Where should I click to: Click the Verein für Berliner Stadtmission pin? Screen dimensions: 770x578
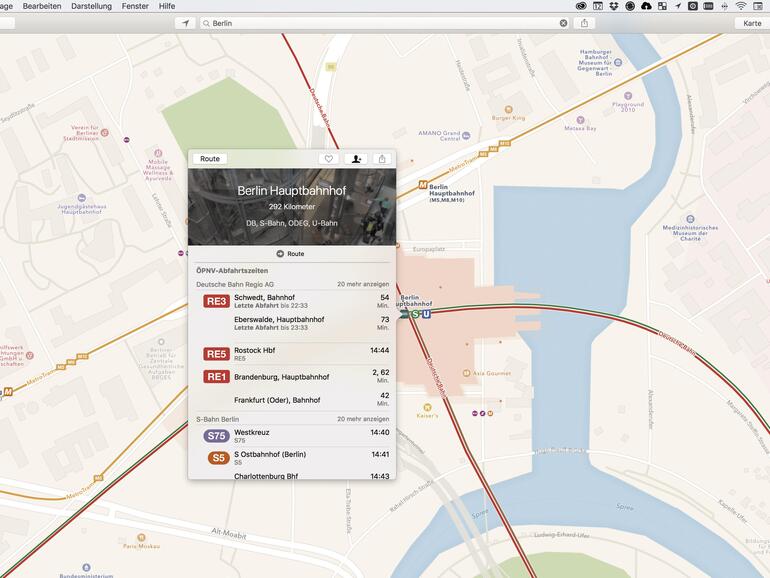(x=104, y=133)
